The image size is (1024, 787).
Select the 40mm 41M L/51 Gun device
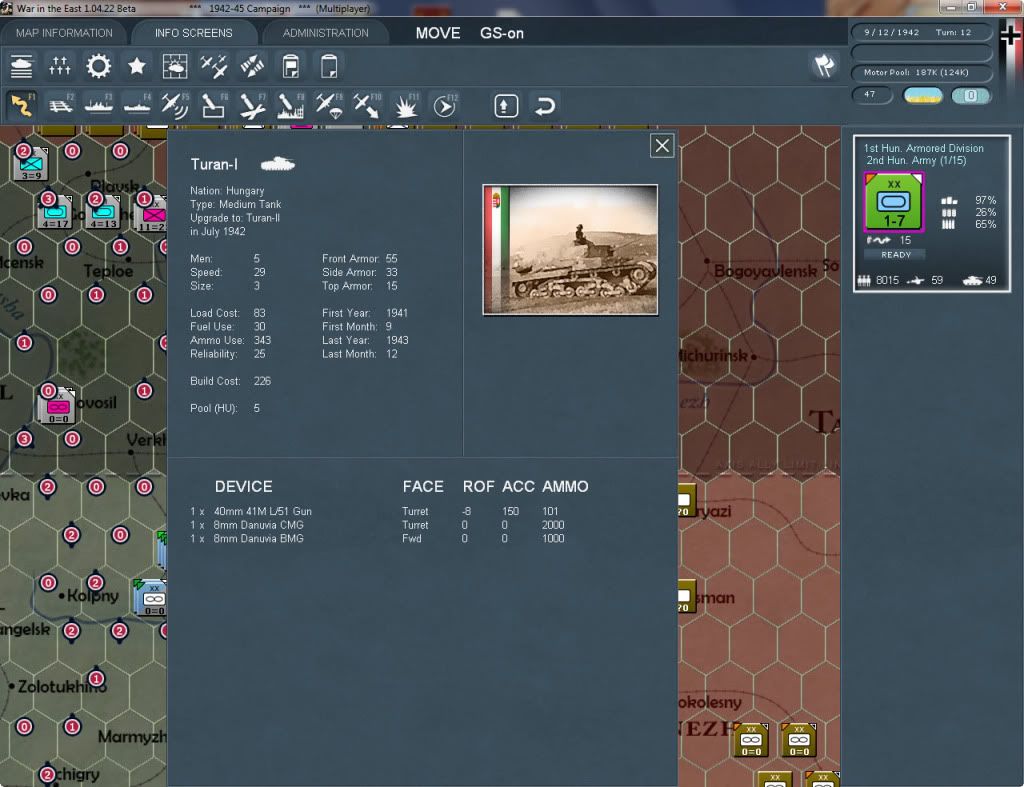pyautogui.click(x=263, y=511)
